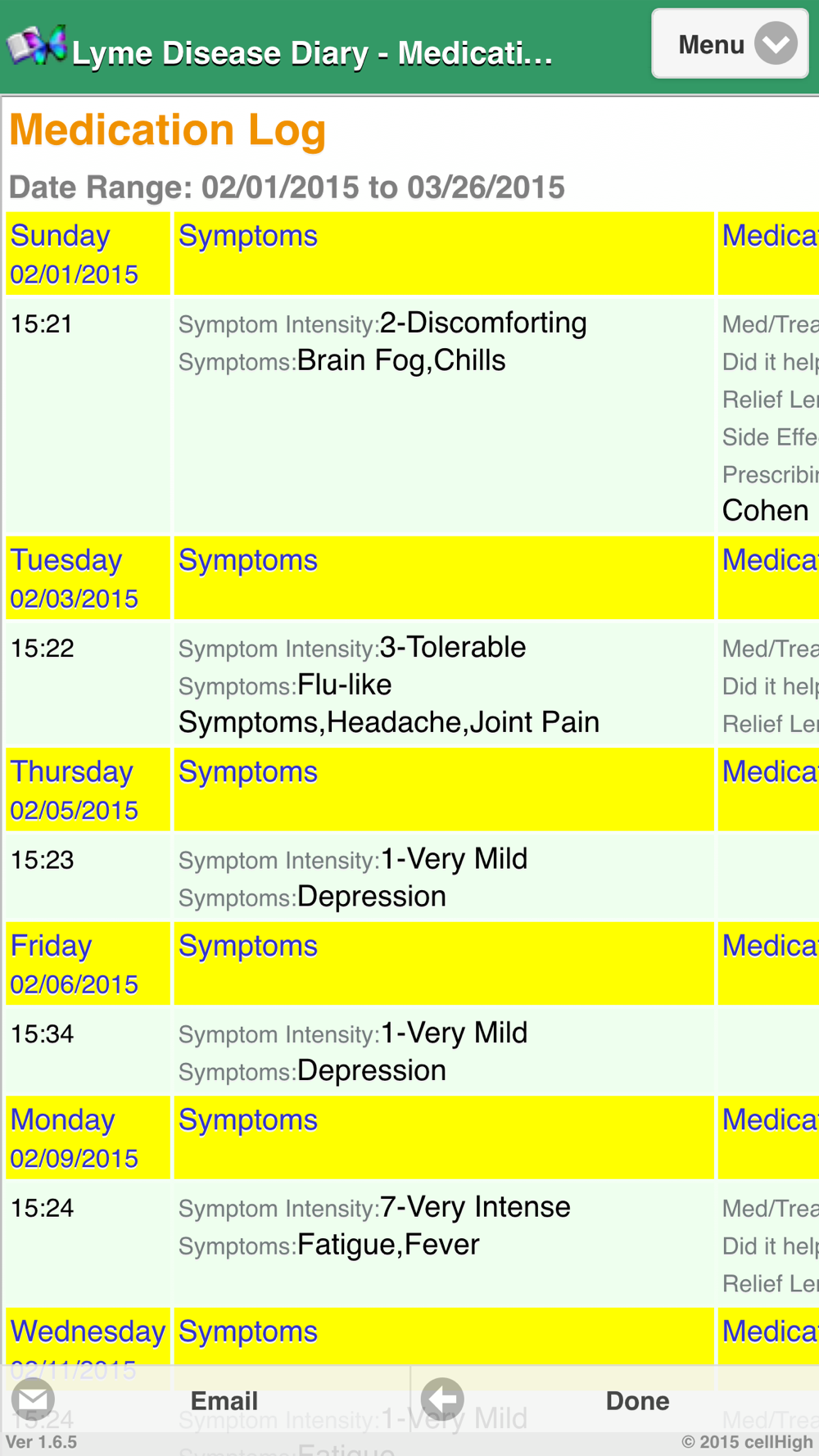Click the Medication Log heading
The image size is (819, 1456).
(x=168, y=130)
